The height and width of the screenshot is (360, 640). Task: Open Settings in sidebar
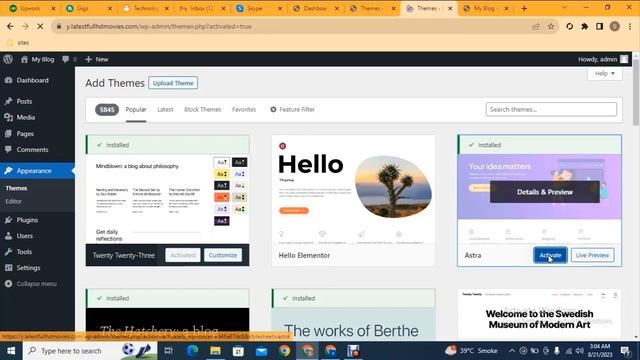click(28, 268)
